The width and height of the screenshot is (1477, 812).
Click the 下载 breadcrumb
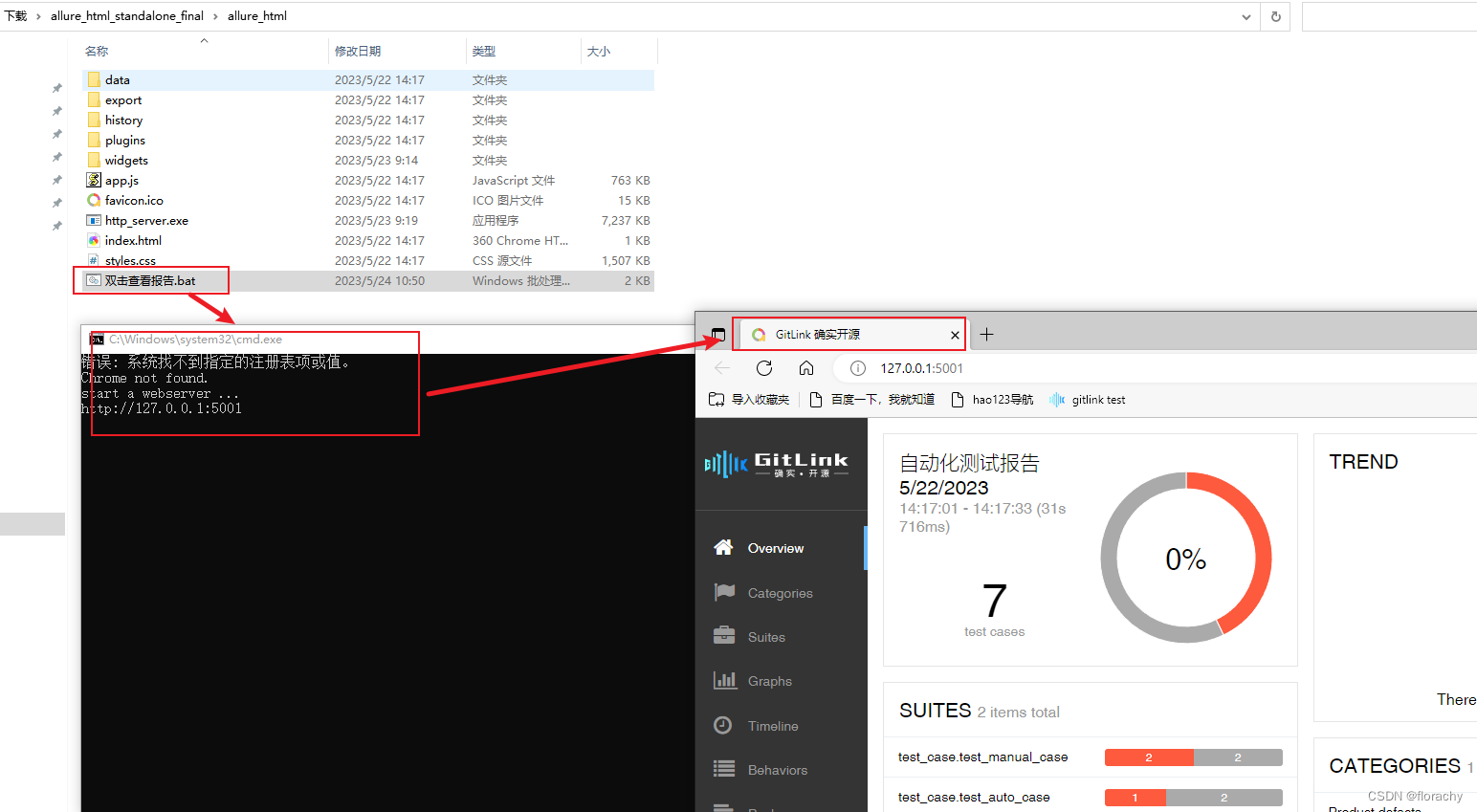[15, 16]
